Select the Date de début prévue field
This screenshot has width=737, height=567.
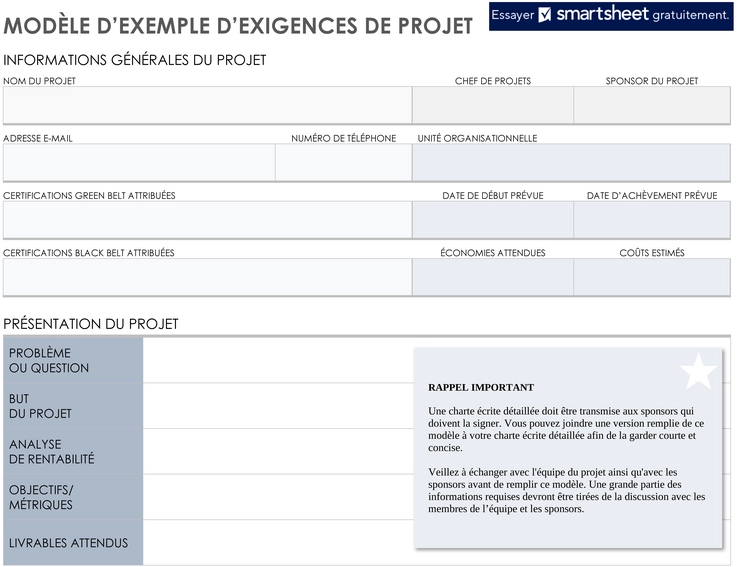pos(493,220)
